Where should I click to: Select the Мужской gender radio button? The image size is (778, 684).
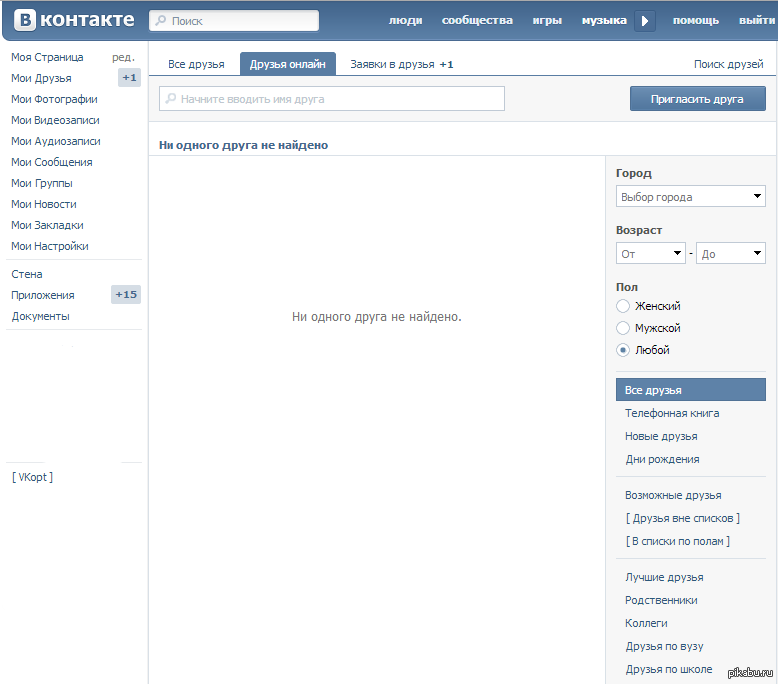tap(623, 328)
